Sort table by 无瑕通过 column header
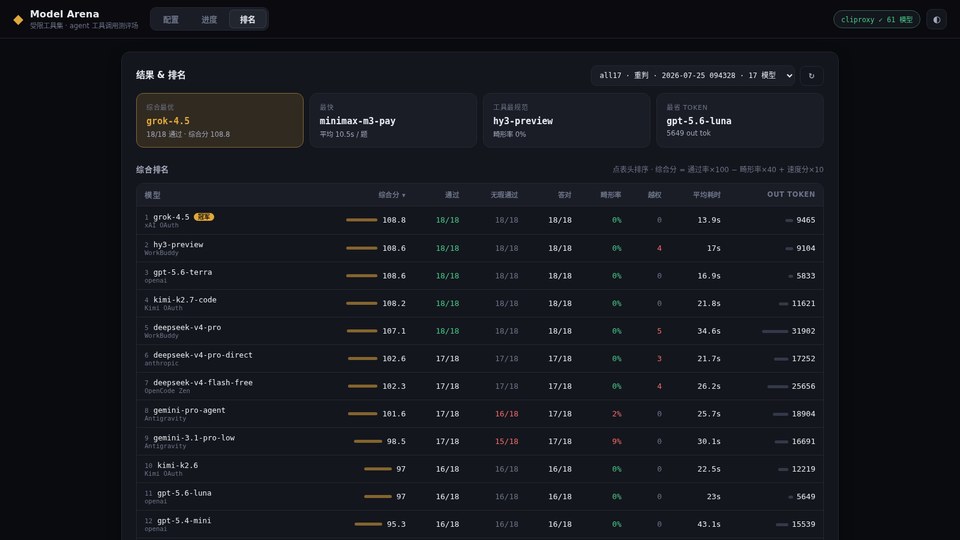Screen dimensions: 960x540 (x=504, y=195)
